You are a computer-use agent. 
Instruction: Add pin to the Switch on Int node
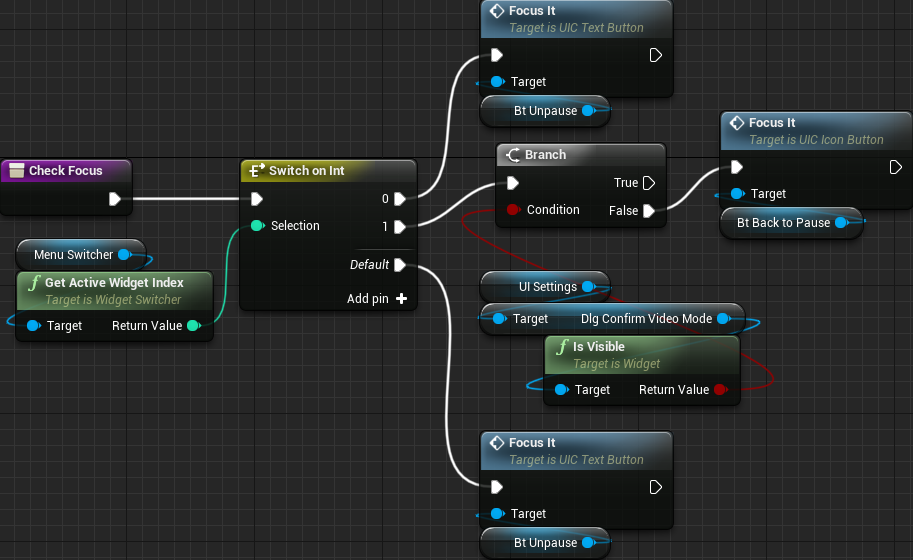(x=377, y=299)
